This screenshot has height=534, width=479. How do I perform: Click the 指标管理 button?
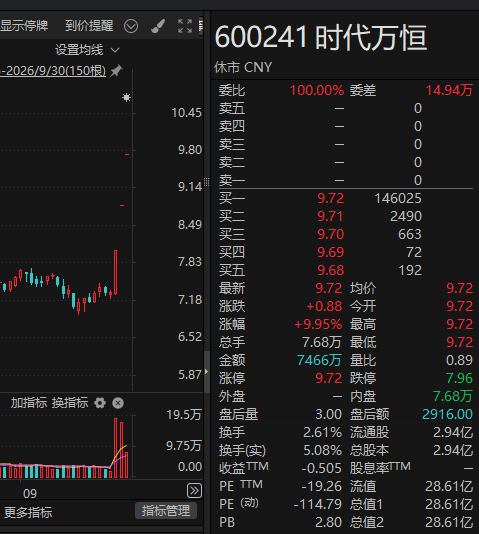point(166,511)
